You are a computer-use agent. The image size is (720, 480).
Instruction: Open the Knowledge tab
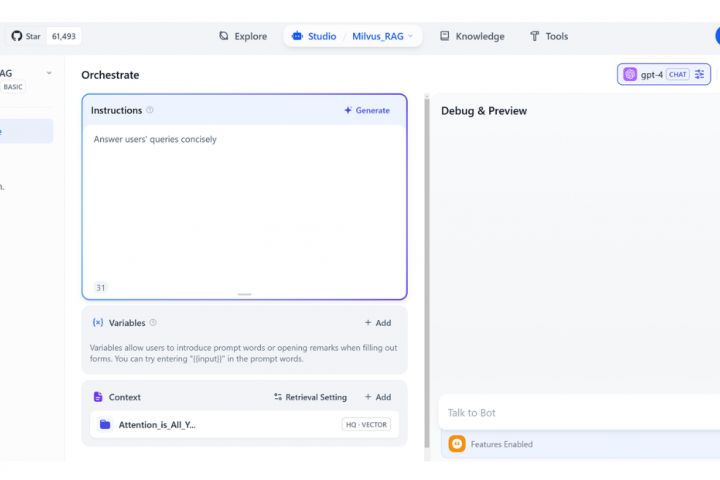pyautogui.click(x=472, y=36)
